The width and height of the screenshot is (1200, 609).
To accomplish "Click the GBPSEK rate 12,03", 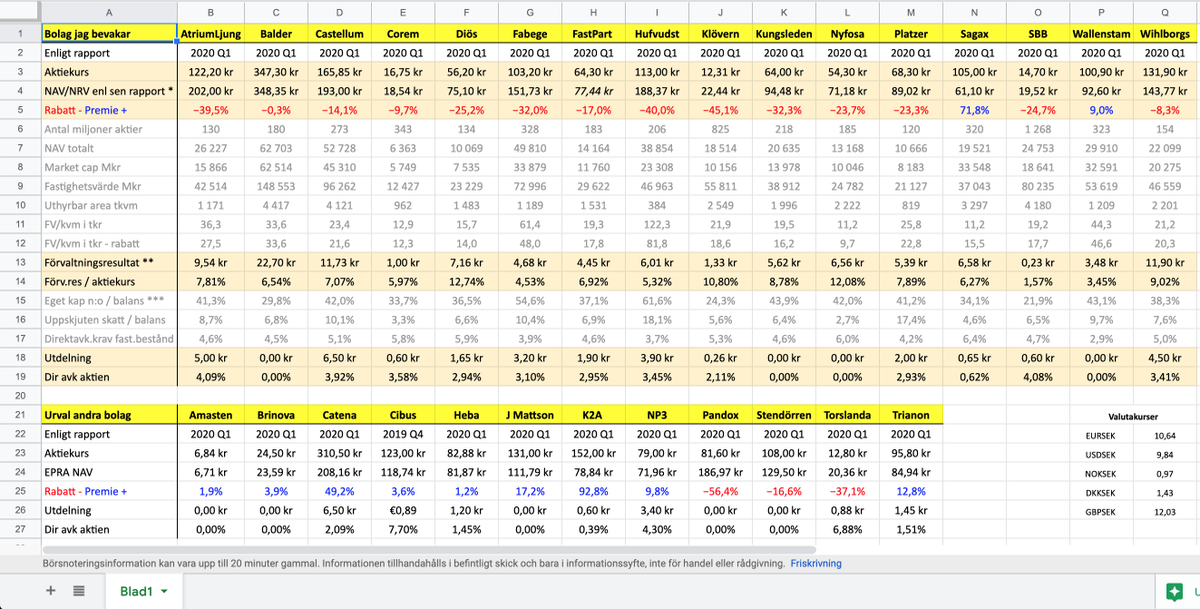I will click(1164, 511).
